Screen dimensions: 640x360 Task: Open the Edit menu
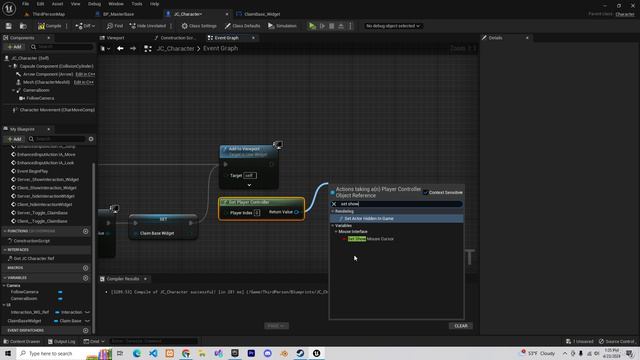pyautogui.click(x=40, y=4)
